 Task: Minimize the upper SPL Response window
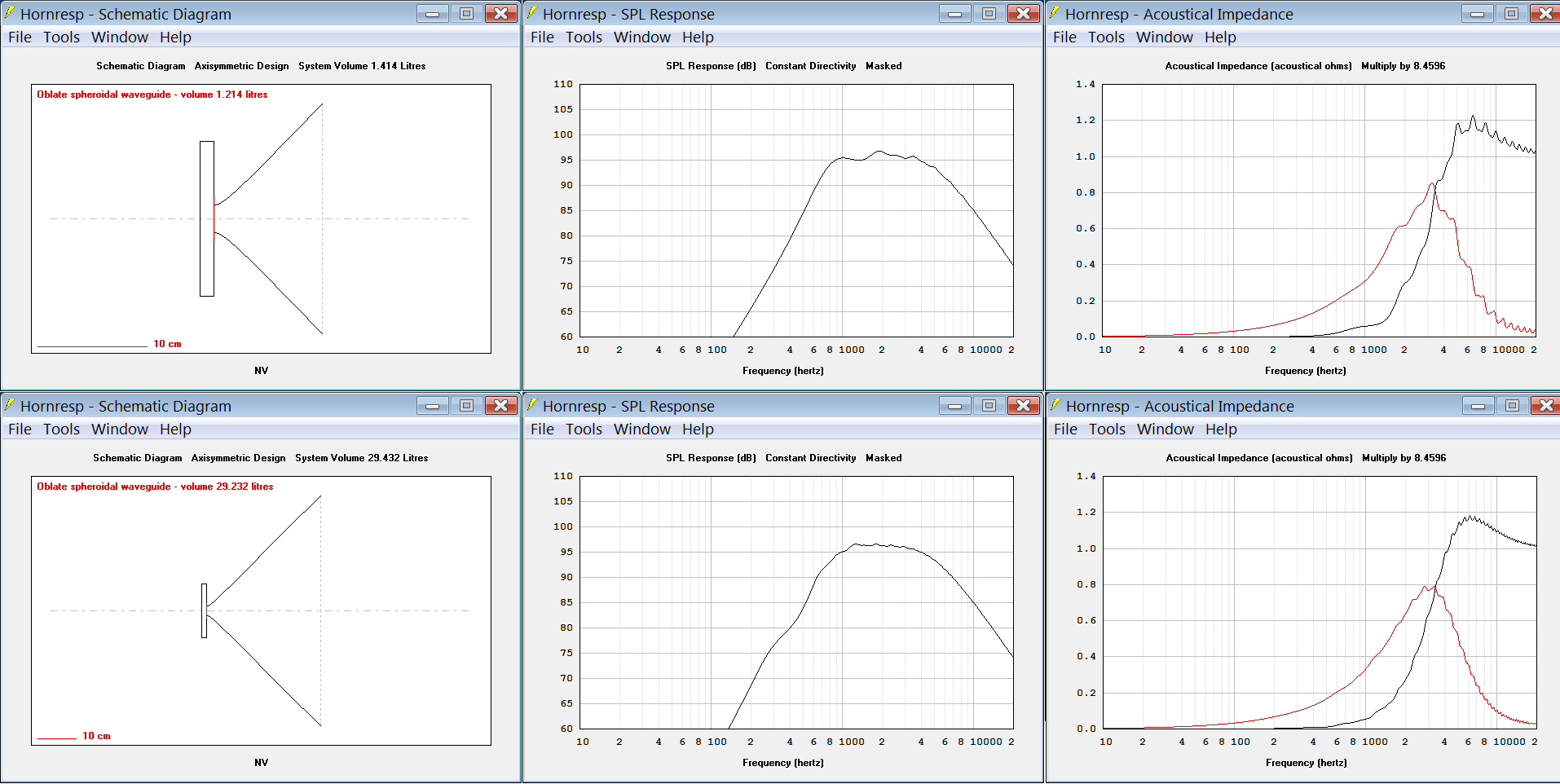[x=954, y=13]
